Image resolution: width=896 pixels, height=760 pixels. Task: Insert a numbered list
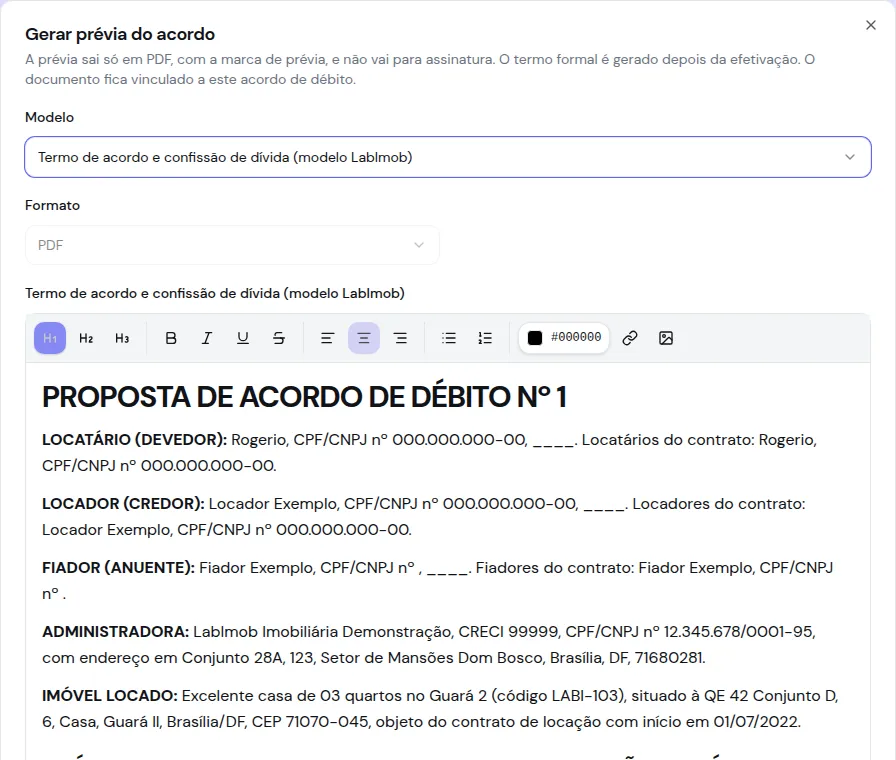(x=485, y=338)
